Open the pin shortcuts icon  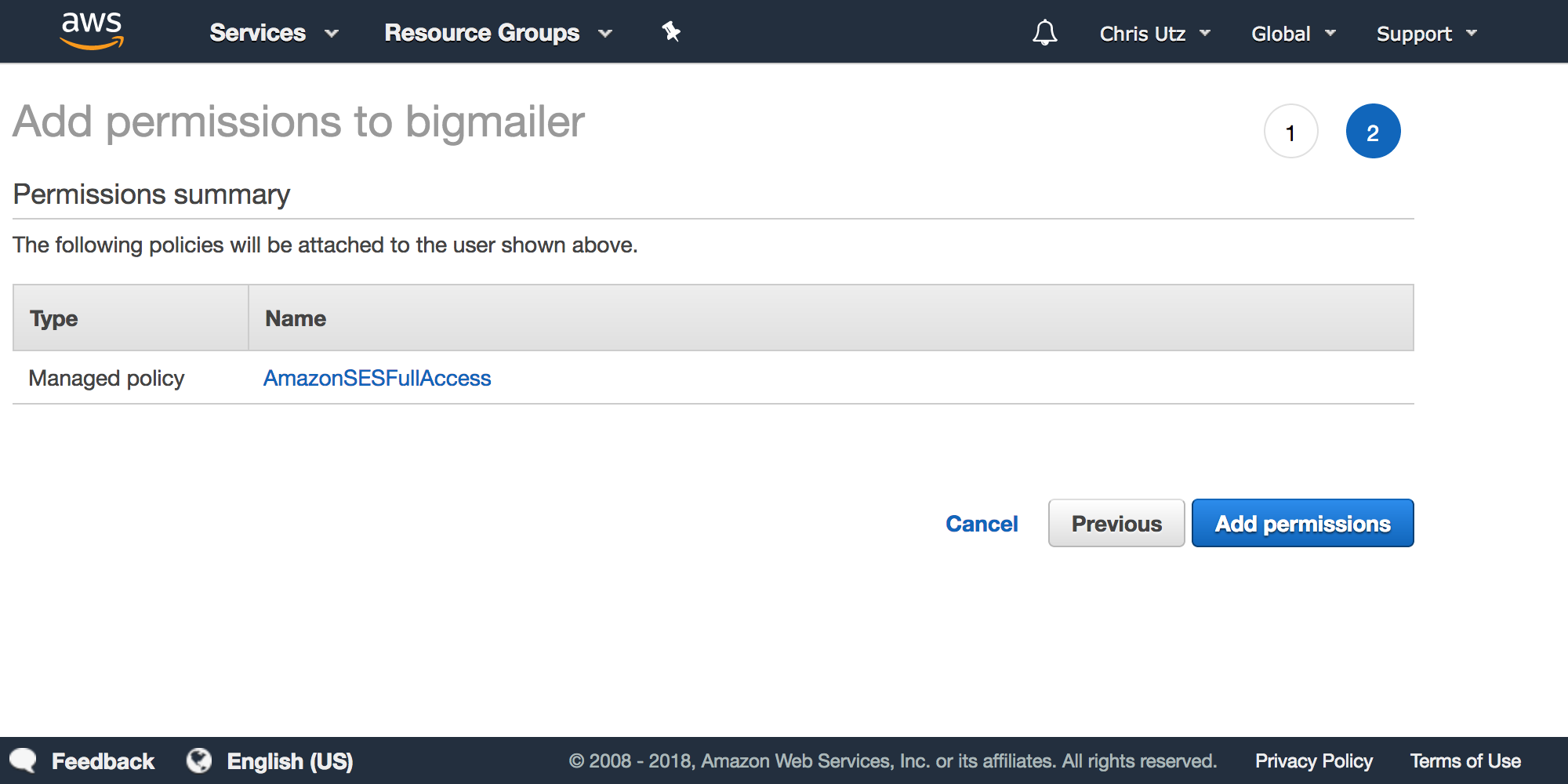671,32
